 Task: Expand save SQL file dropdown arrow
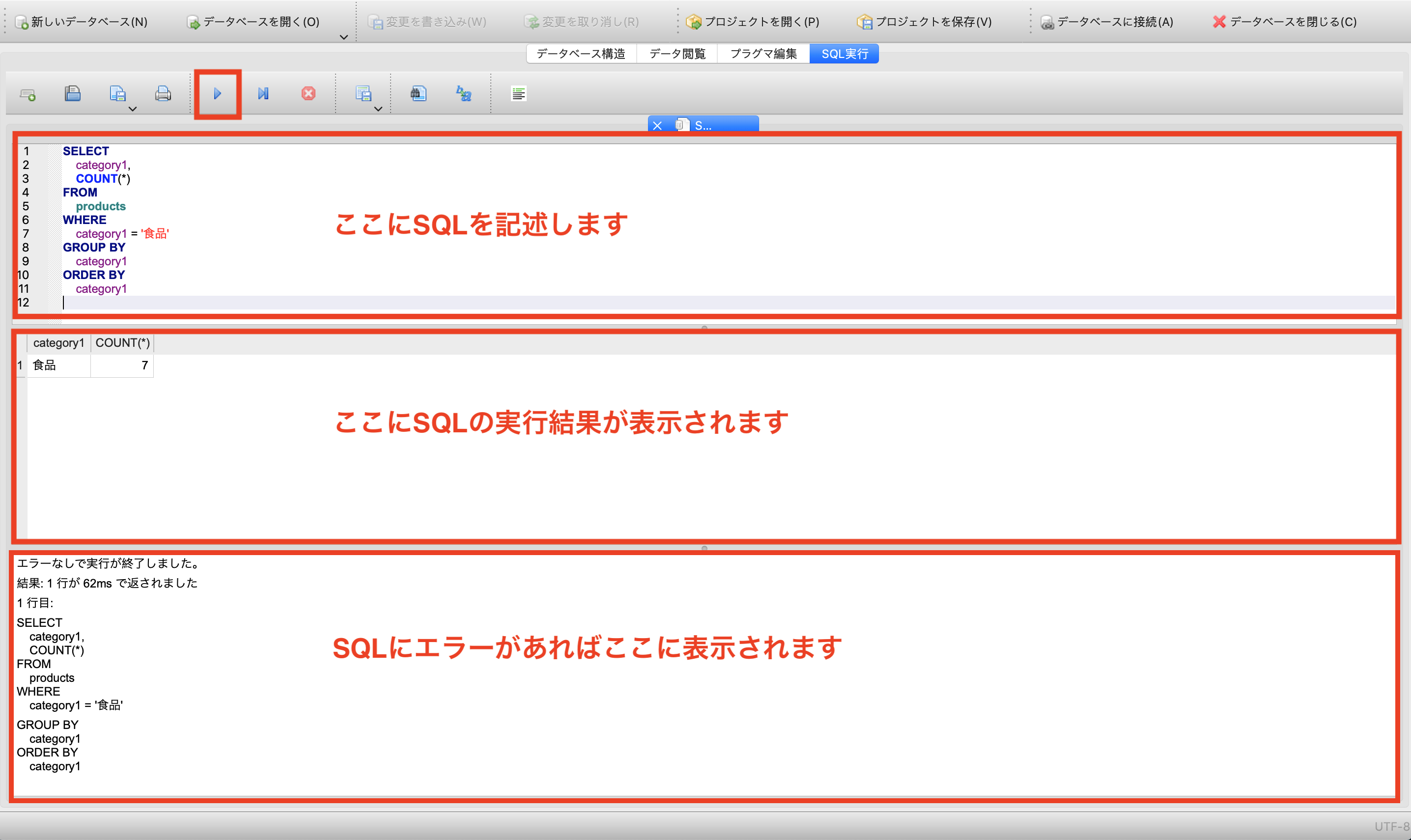(133, 109)
